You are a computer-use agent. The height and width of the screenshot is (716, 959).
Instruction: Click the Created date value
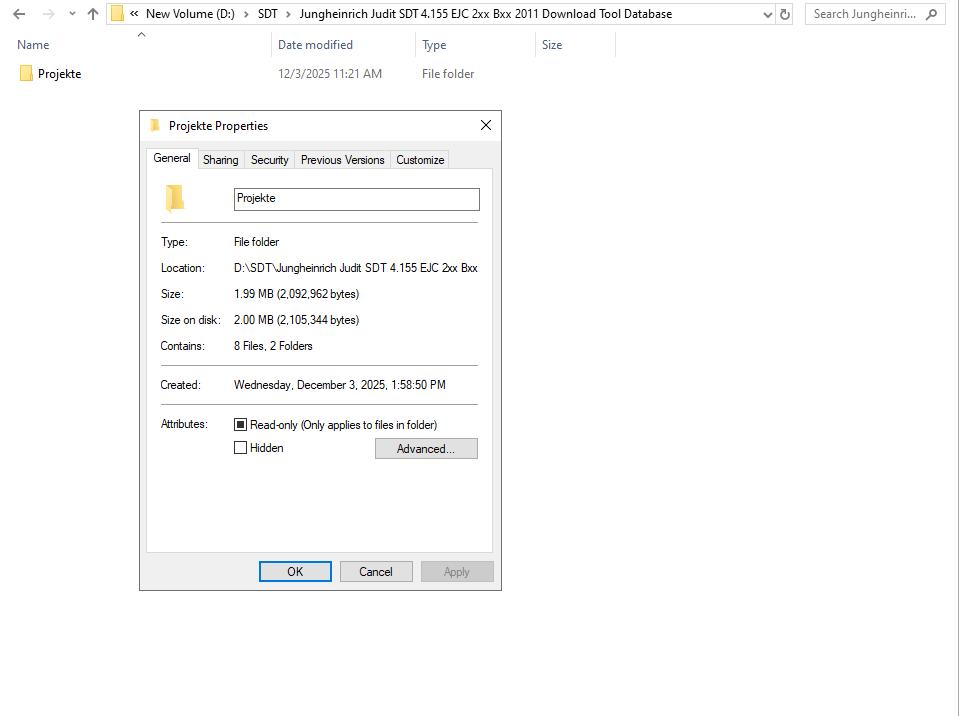point(339,385)
